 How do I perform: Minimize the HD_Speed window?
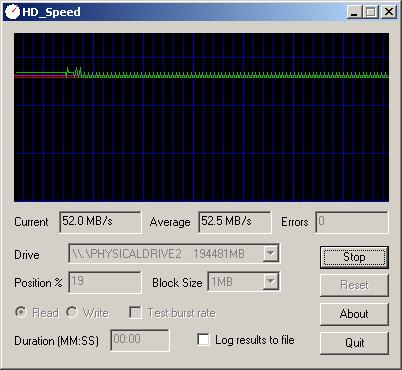pyautogui.click(x=354, y=12)
